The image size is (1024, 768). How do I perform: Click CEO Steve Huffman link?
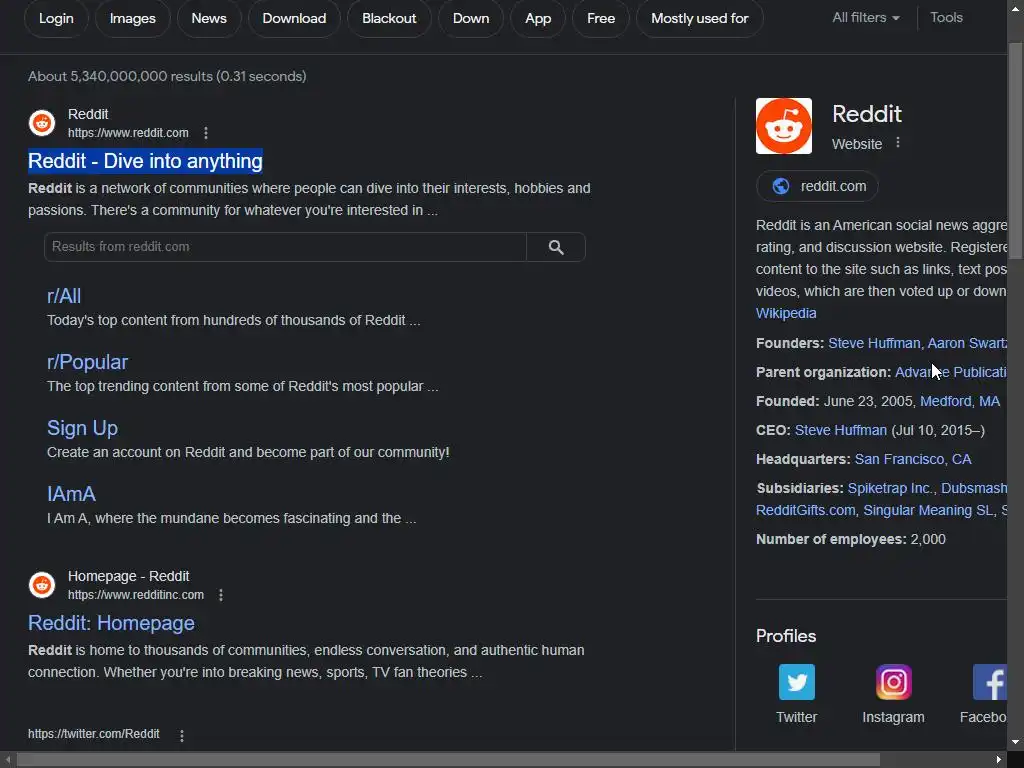pos(840,430)
